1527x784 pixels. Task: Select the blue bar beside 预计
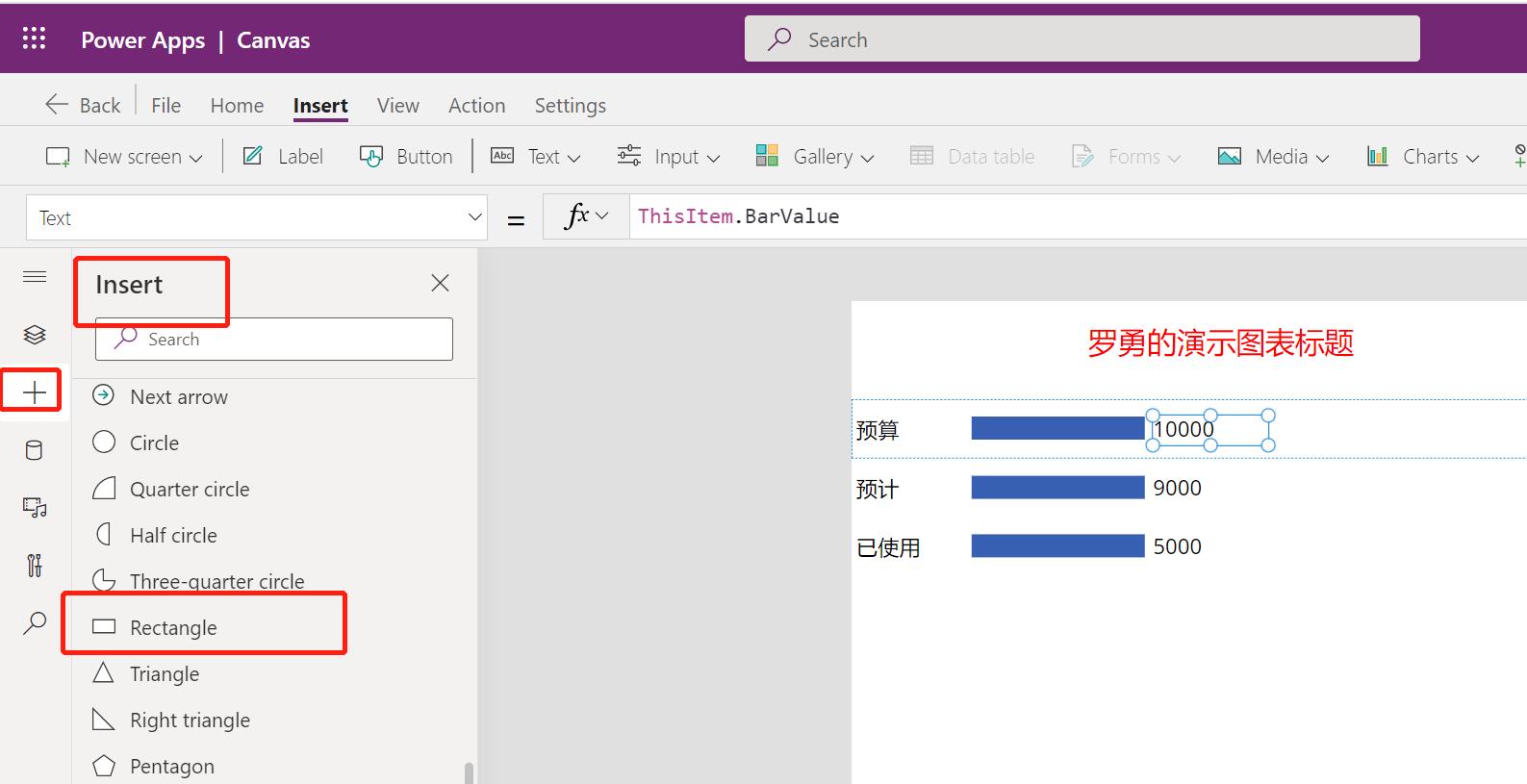(x=1058, y=487)
